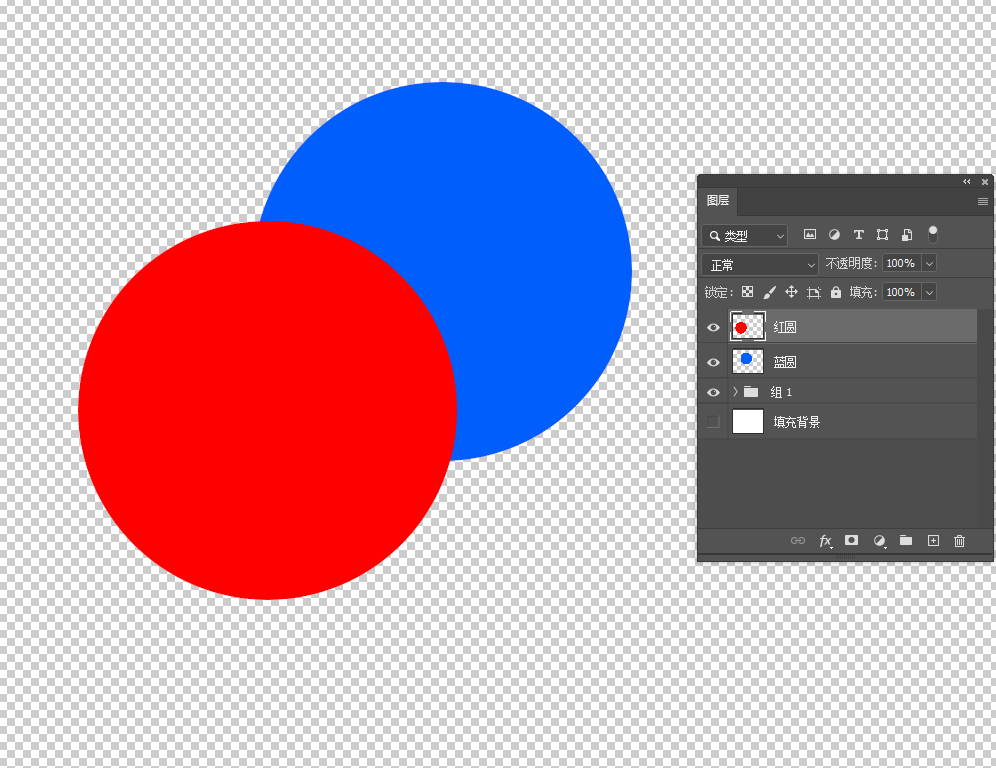
Task: Hide the 红圆 layer
Action: [713, 327]
